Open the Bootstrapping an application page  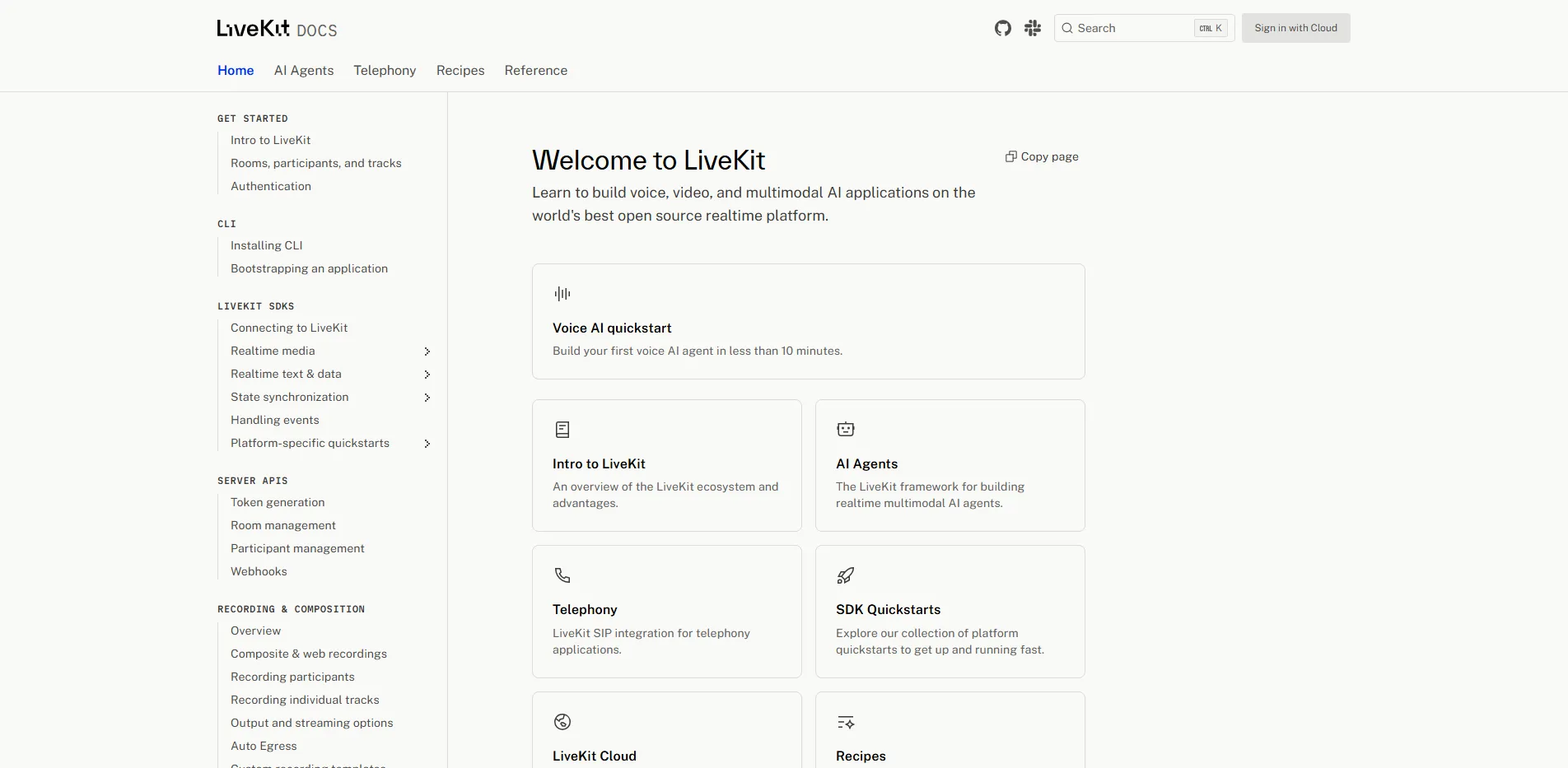point(309,268)
